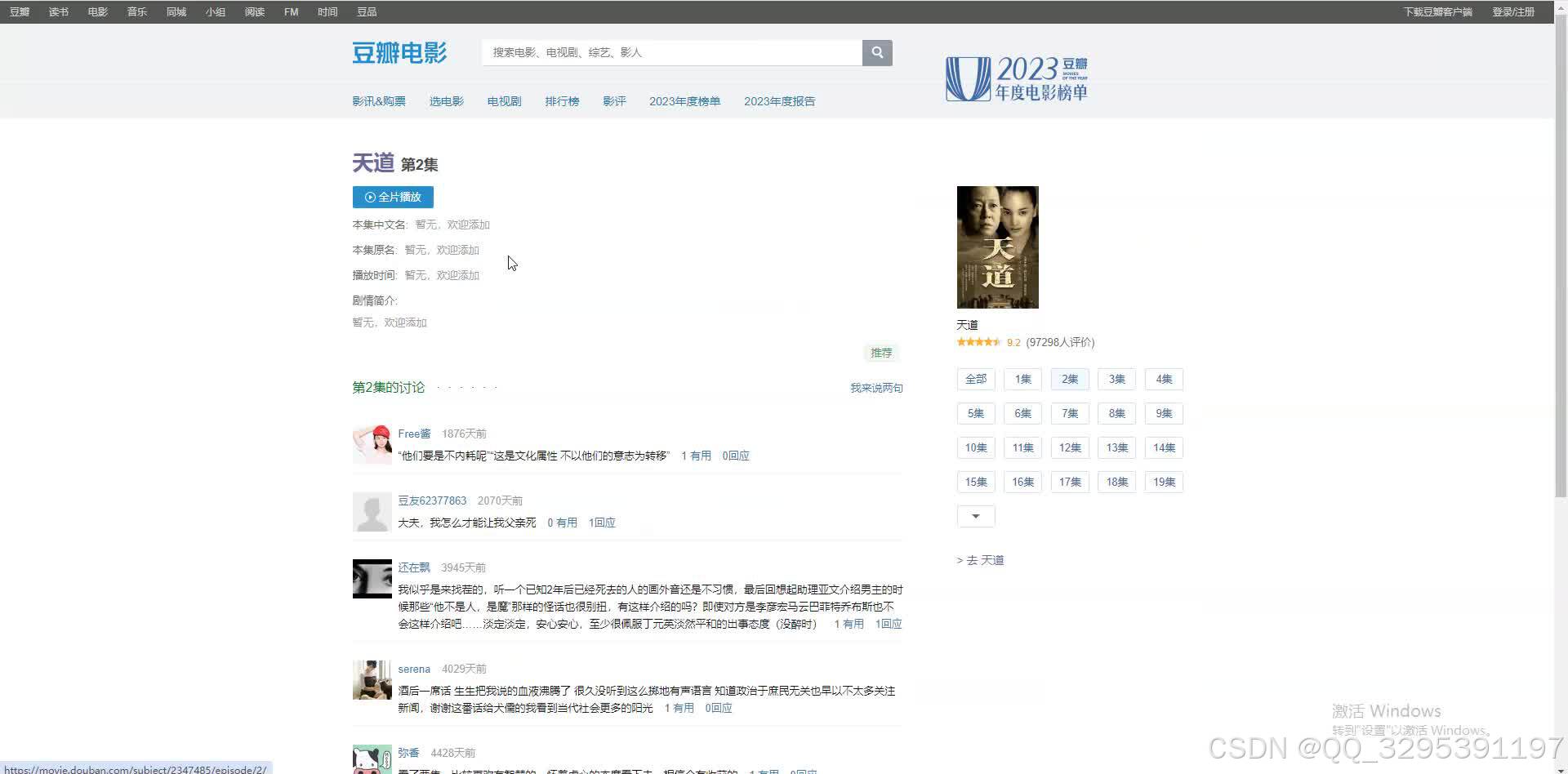Open user serena's profile name

(414, 669)
